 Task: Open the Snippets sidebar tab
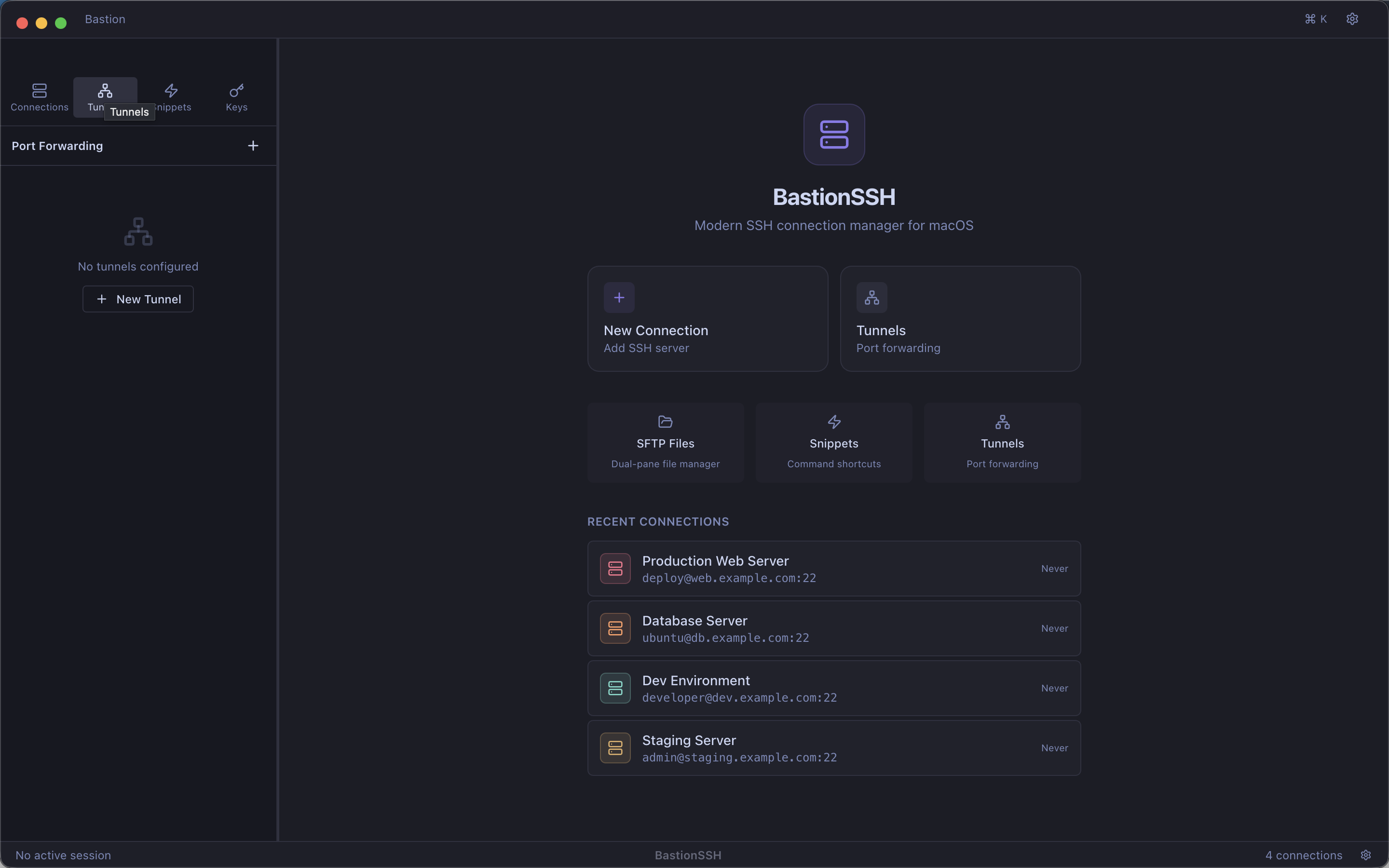171,95
